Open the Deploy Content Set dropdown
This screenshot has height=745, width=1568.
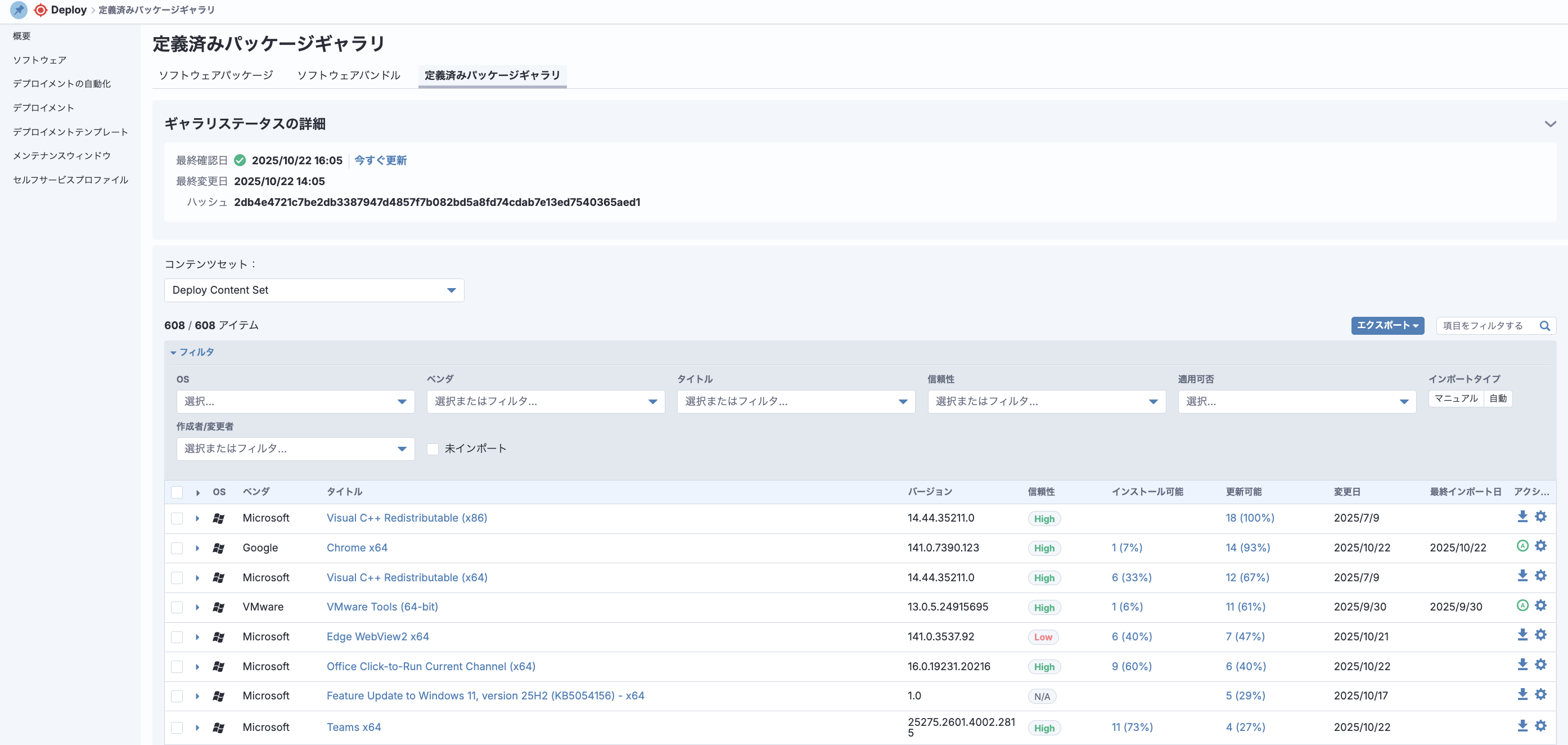(x=314, y=290)
